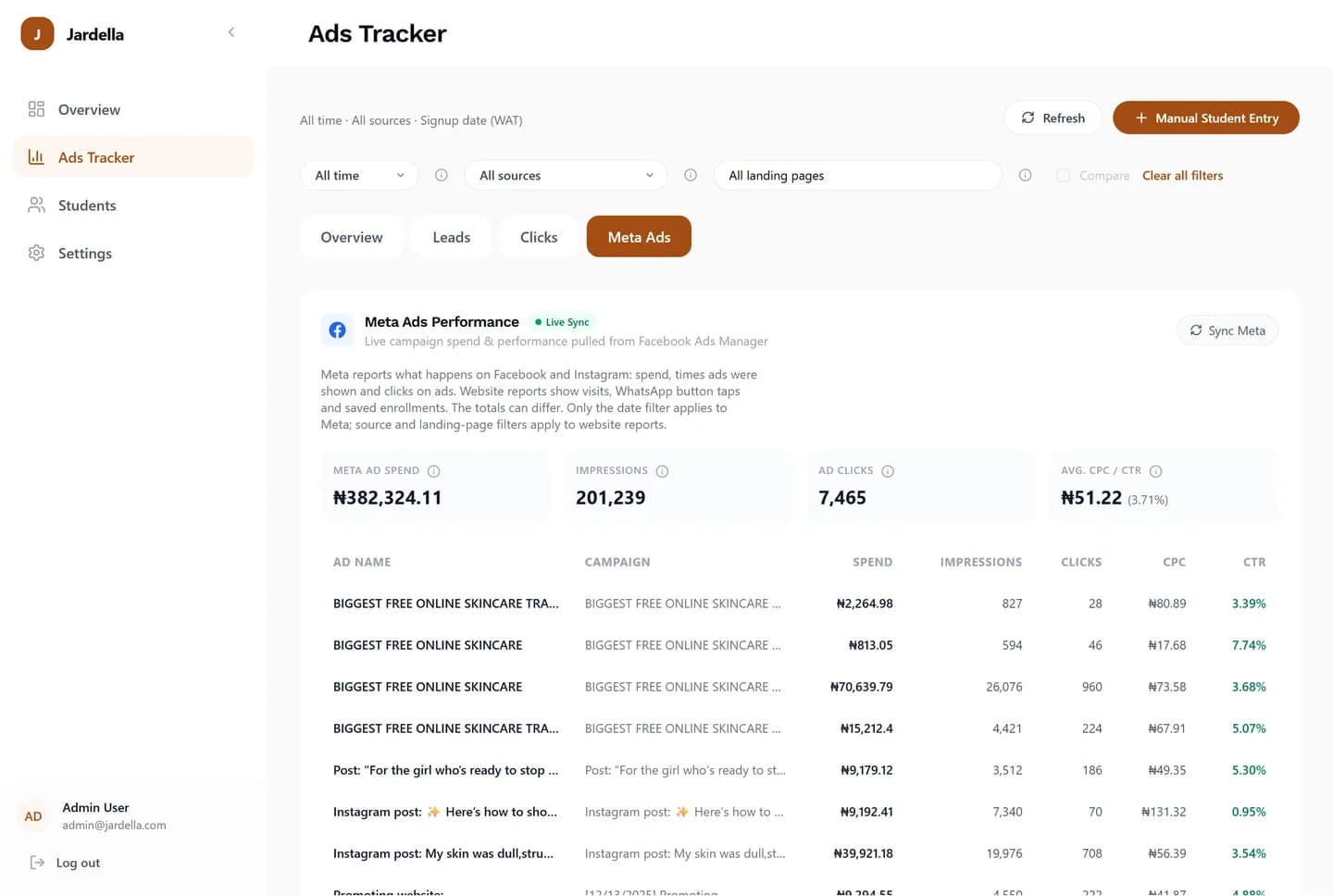The image size is (1333, 896).
Task: Open the All landing pages filter
Action: [x=858, y=175]
